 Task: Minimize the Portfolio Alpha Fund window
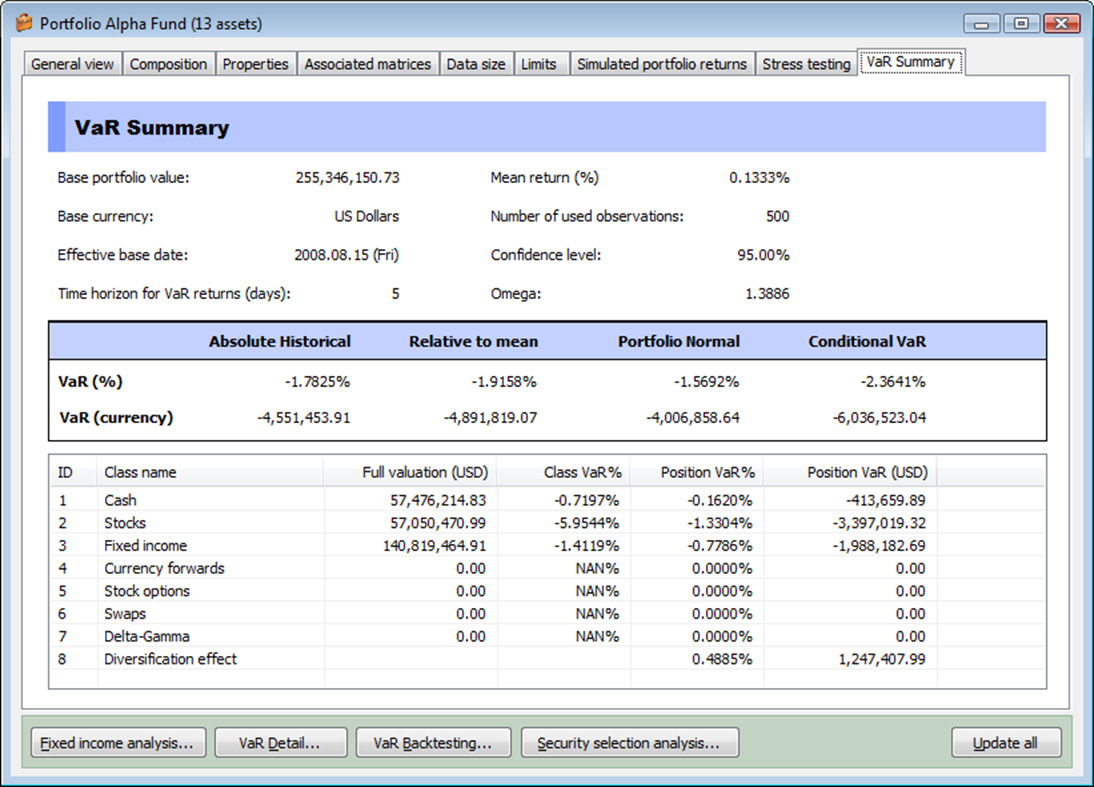[x=982, y=24]
